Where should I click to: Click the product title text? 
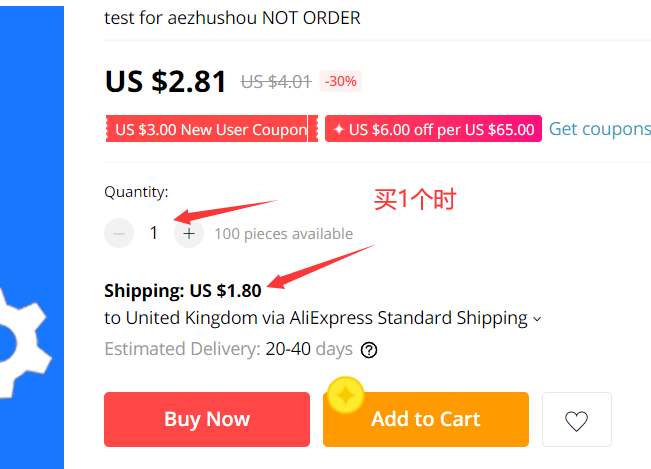pyautogui.click(x=232, y=18)
